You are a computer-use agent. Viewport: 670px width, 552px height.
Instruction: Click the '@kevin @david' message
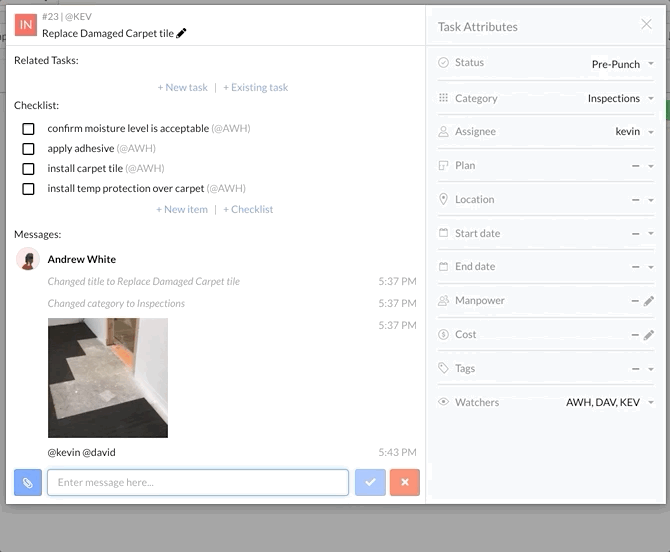pyautogui.click(x=81, y=452)
